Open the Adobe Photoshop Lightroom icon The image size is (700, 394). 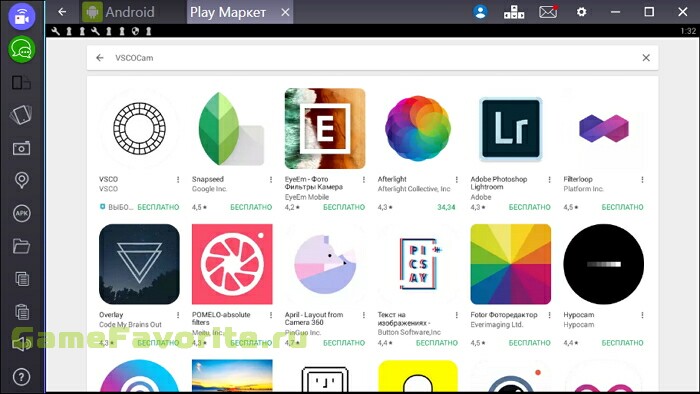[511, 129]
